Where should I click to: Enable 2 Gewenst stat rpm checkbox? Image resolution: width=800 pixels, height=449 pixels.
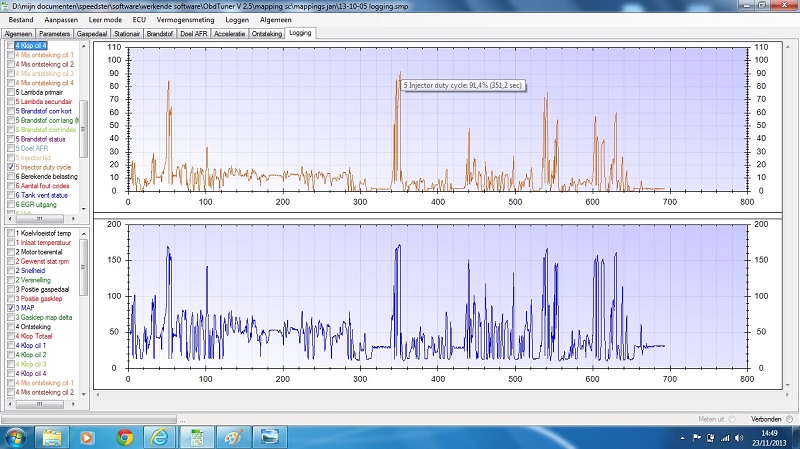(x=11, y=261)
